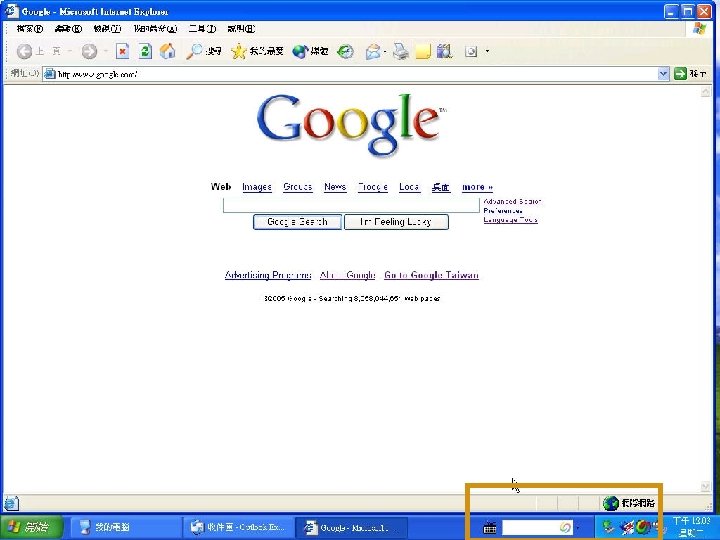
Task: Click the Chinese link before more »
Action: click(x=440, y=187)
